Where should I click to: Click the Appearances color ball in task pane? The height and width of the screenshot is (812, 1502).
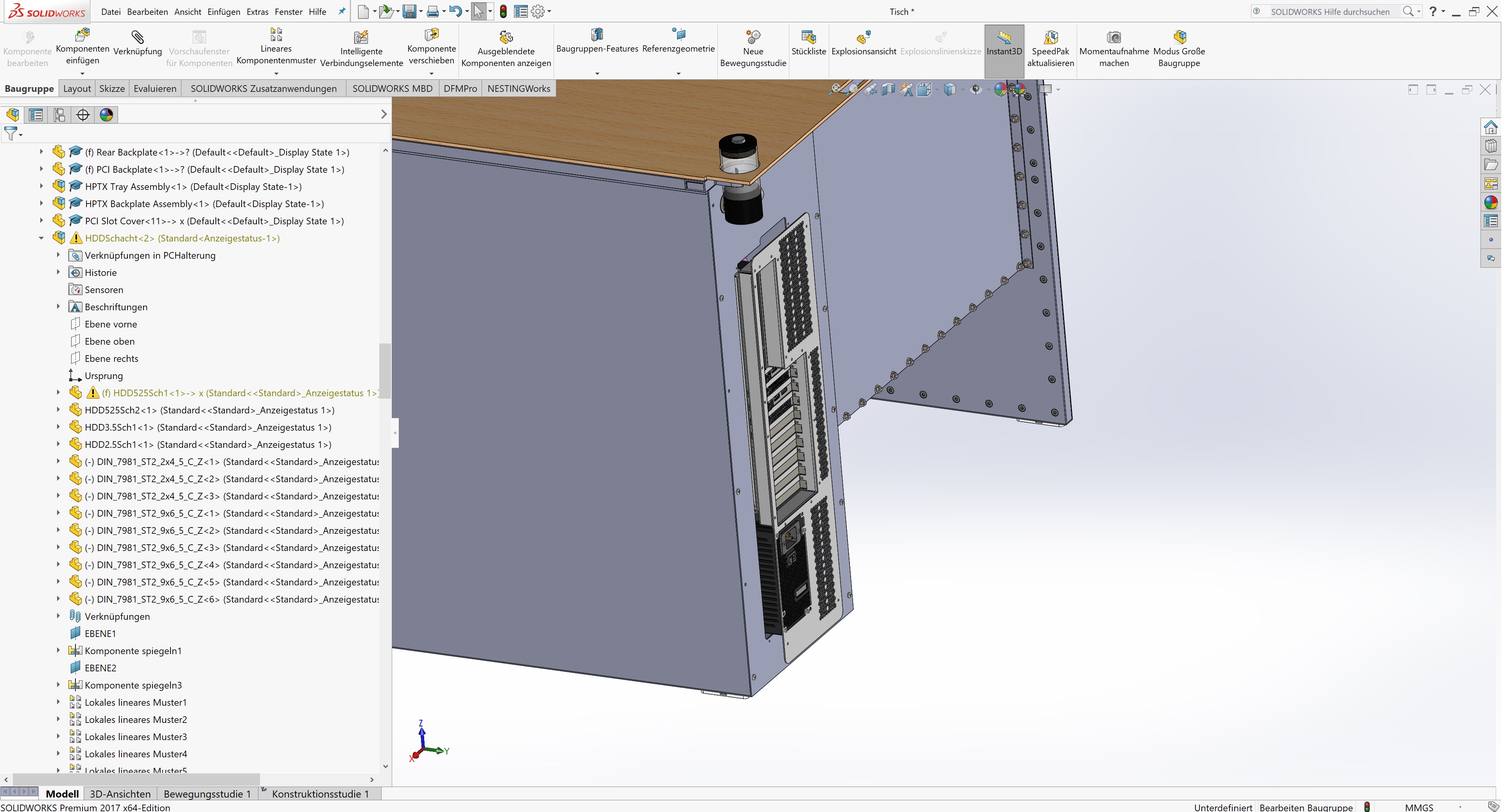tap(1491, 202)
